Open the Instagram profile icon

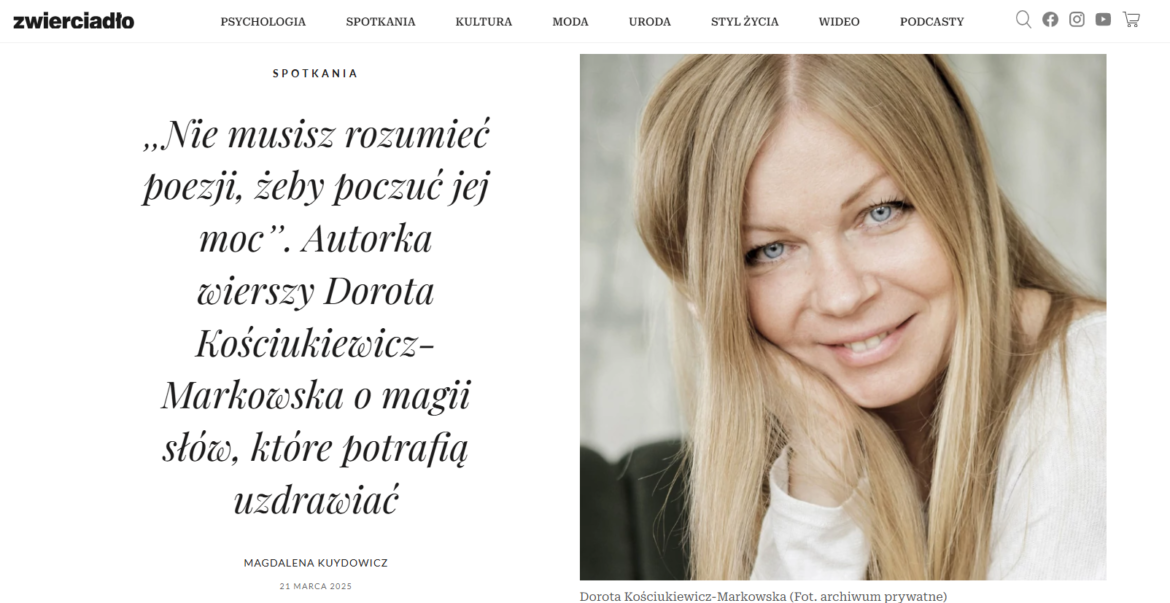pos(1077,19)
